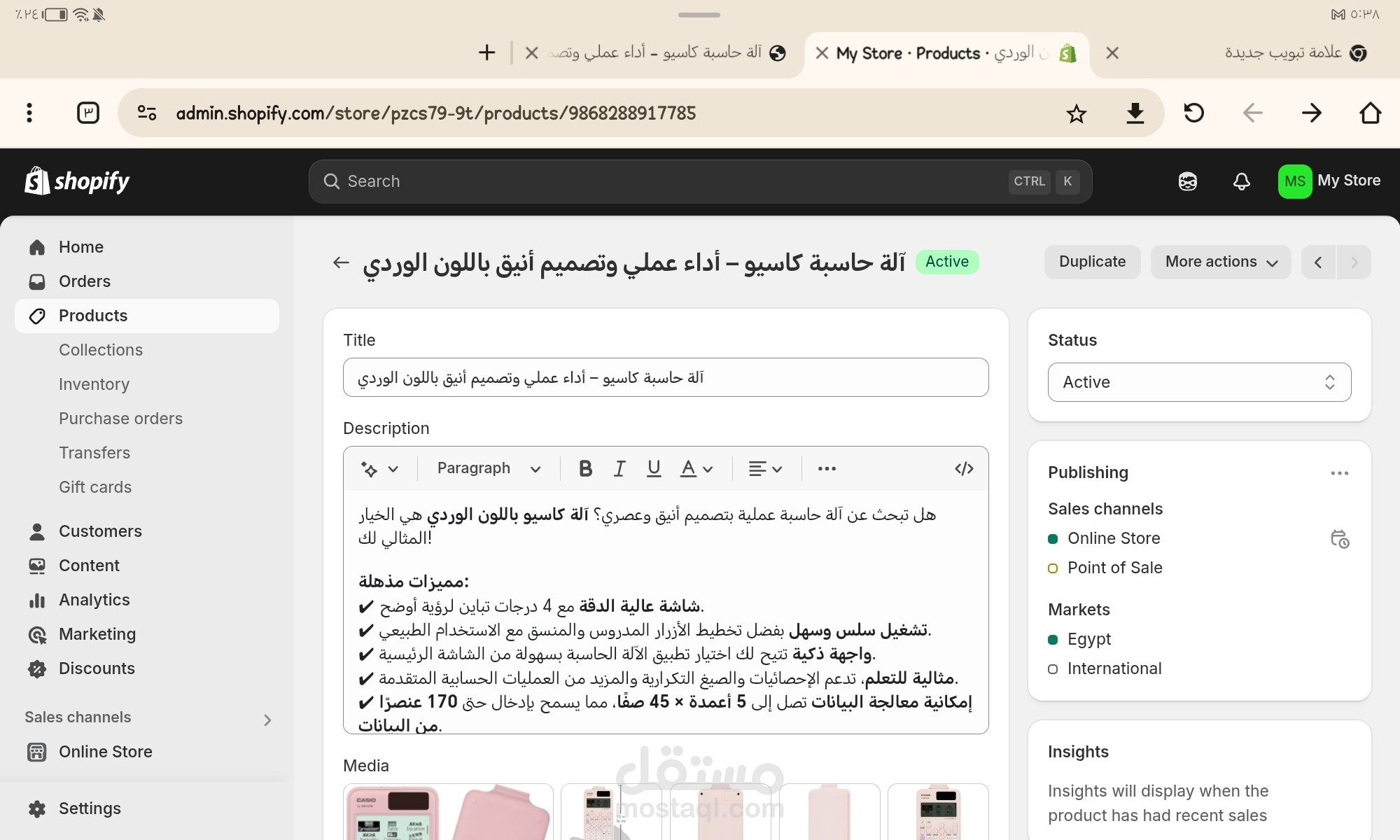Open the My Store account menu
This screenshot has width=1400, height=840.
1329,181
